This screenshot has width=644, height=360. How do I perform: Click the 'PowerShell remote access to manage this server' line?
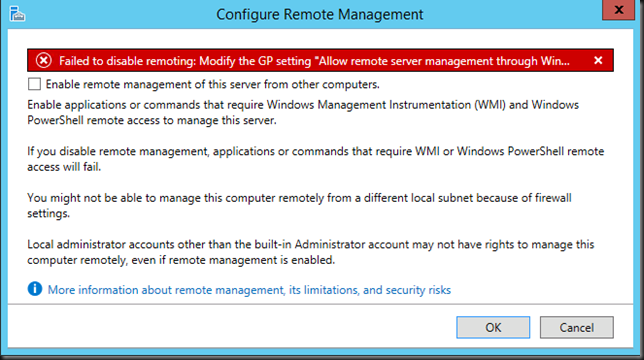[152, 120]
